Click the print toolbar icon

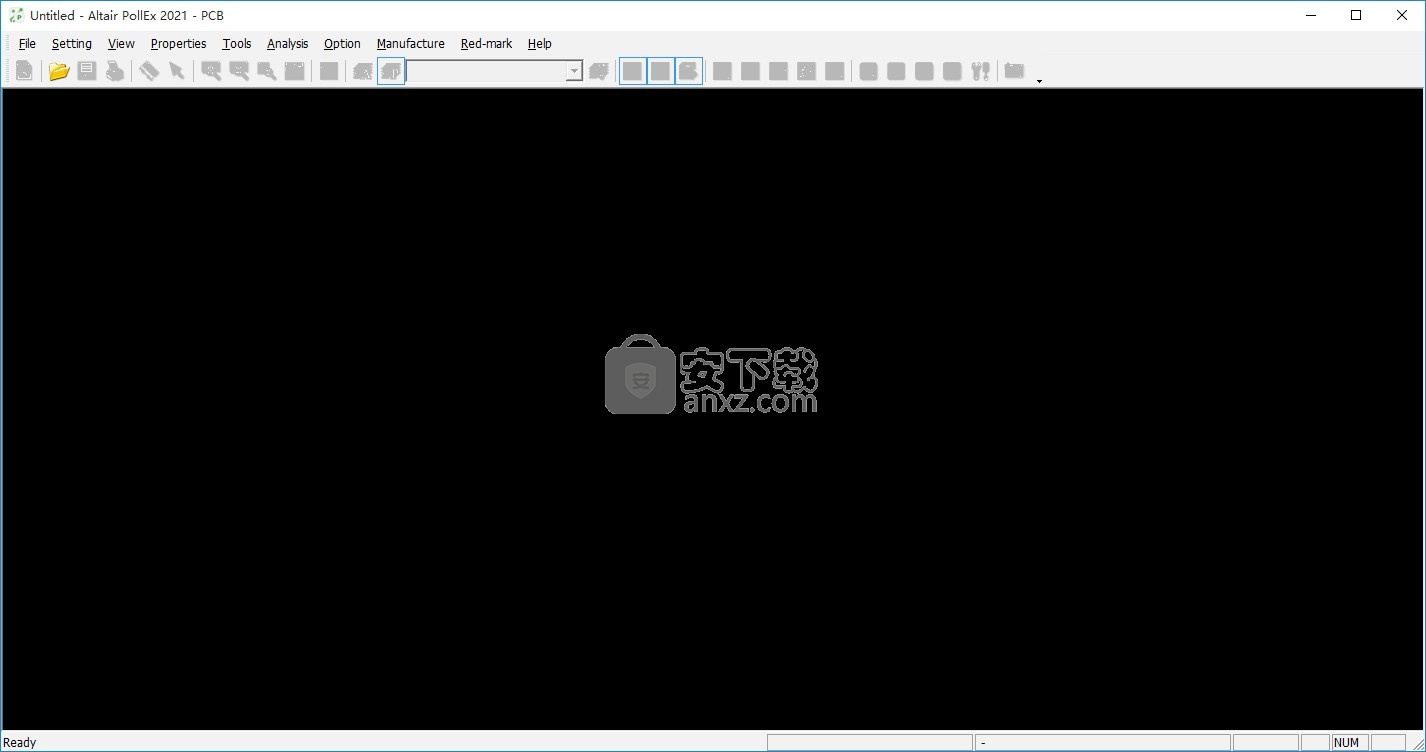(x=115, y=71)
